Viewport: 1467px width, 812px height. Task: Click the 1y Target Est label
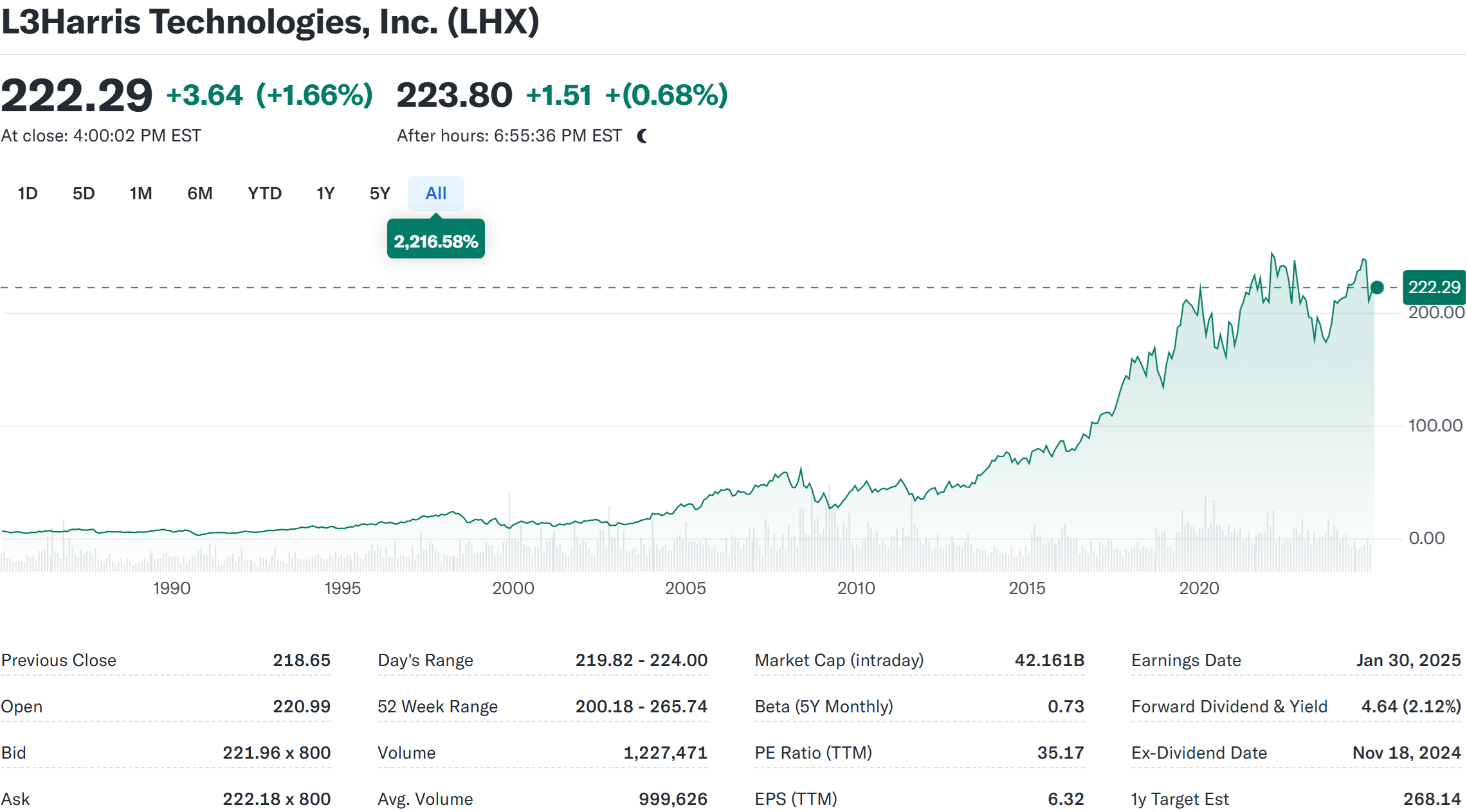1180,799
